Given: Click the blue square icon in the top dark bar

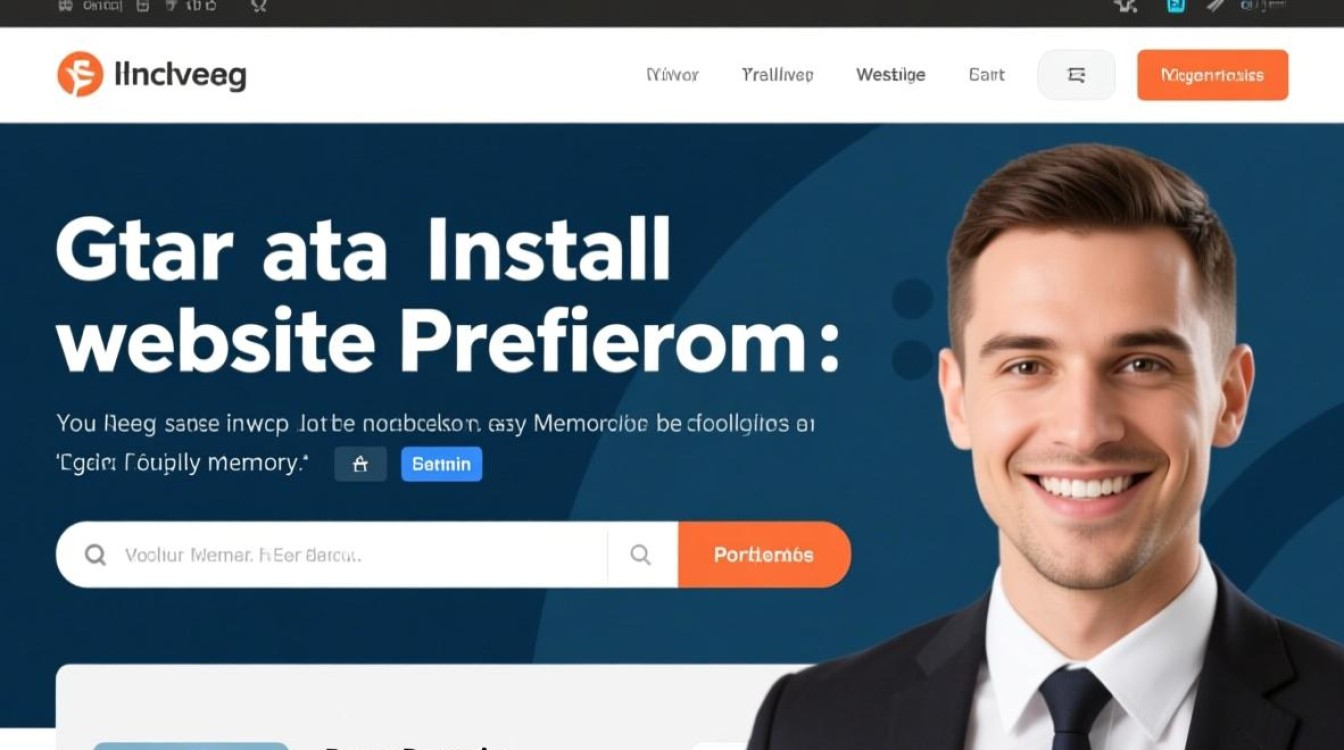Looking at the screenshot, I should (x=1176, y=6).
